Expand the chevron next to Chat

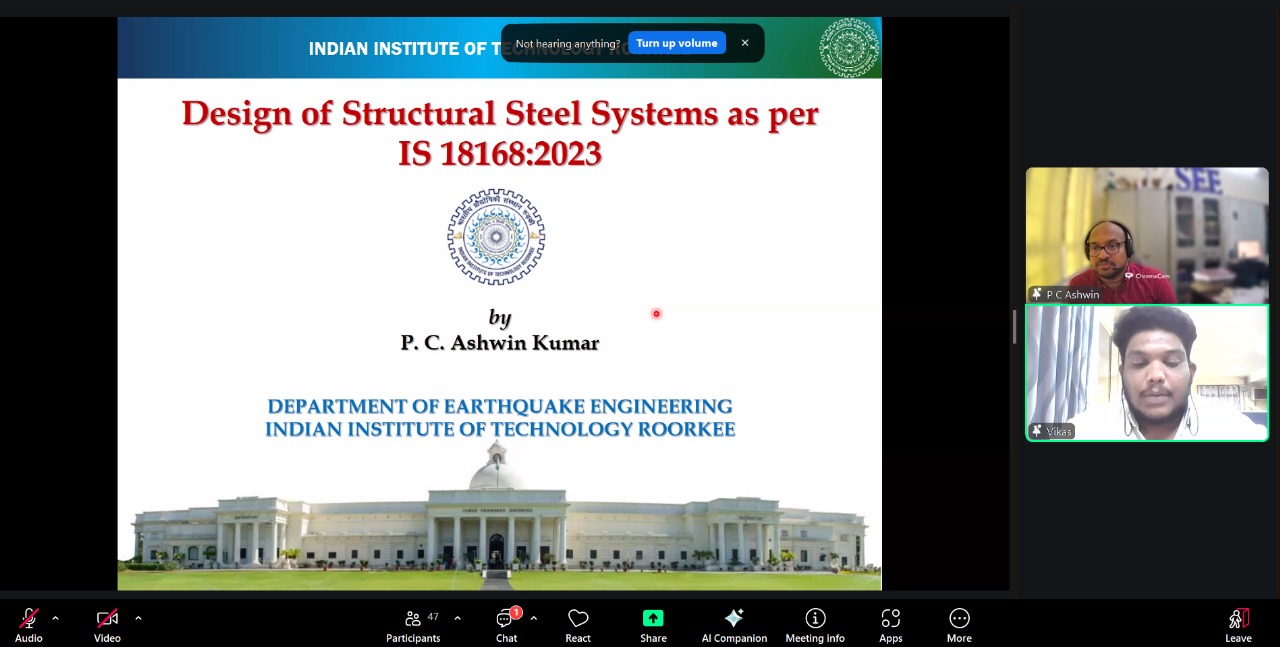click(533, 618)
